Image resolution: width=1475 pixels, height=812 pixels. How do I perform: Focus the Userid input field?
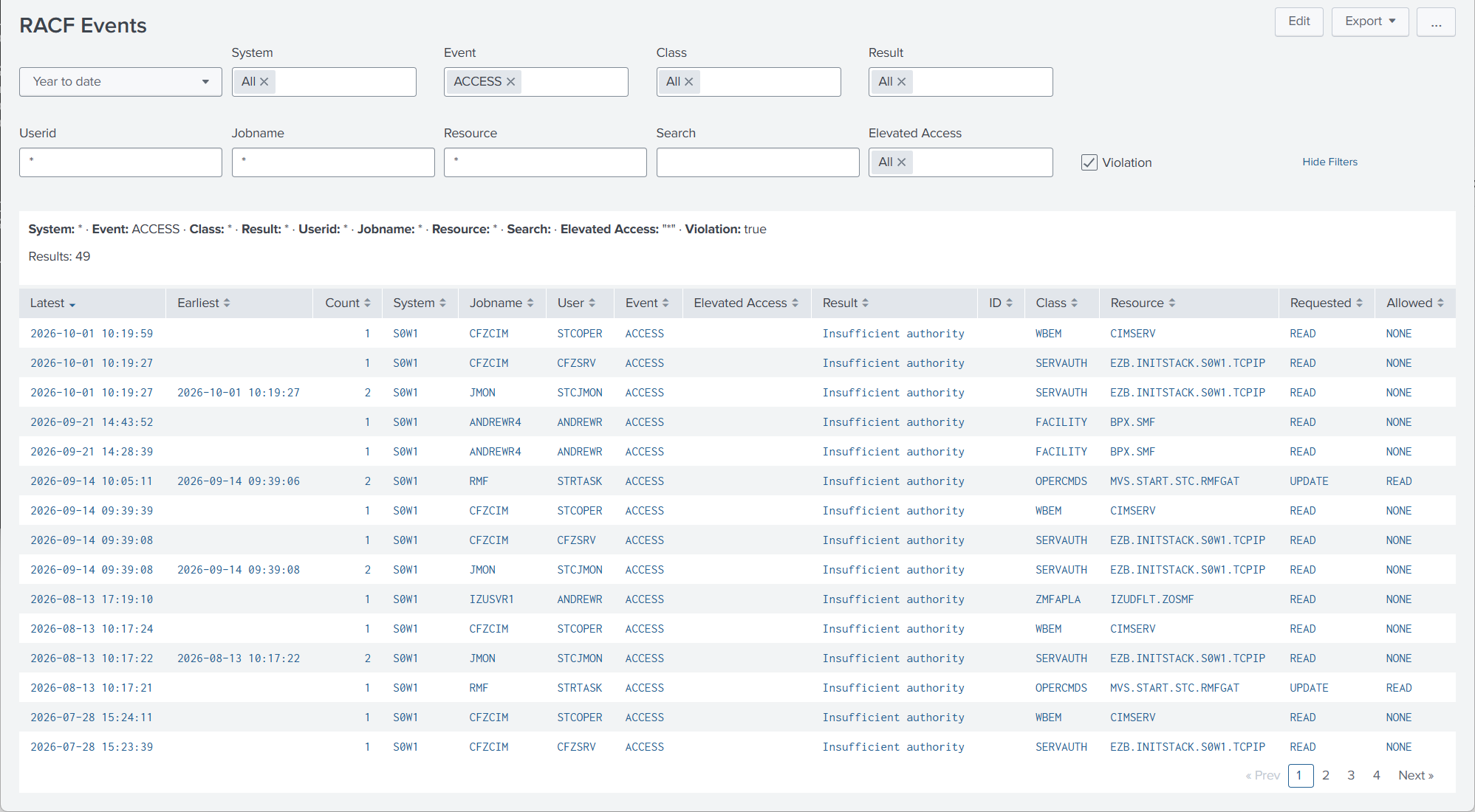[x=120, y=162]
